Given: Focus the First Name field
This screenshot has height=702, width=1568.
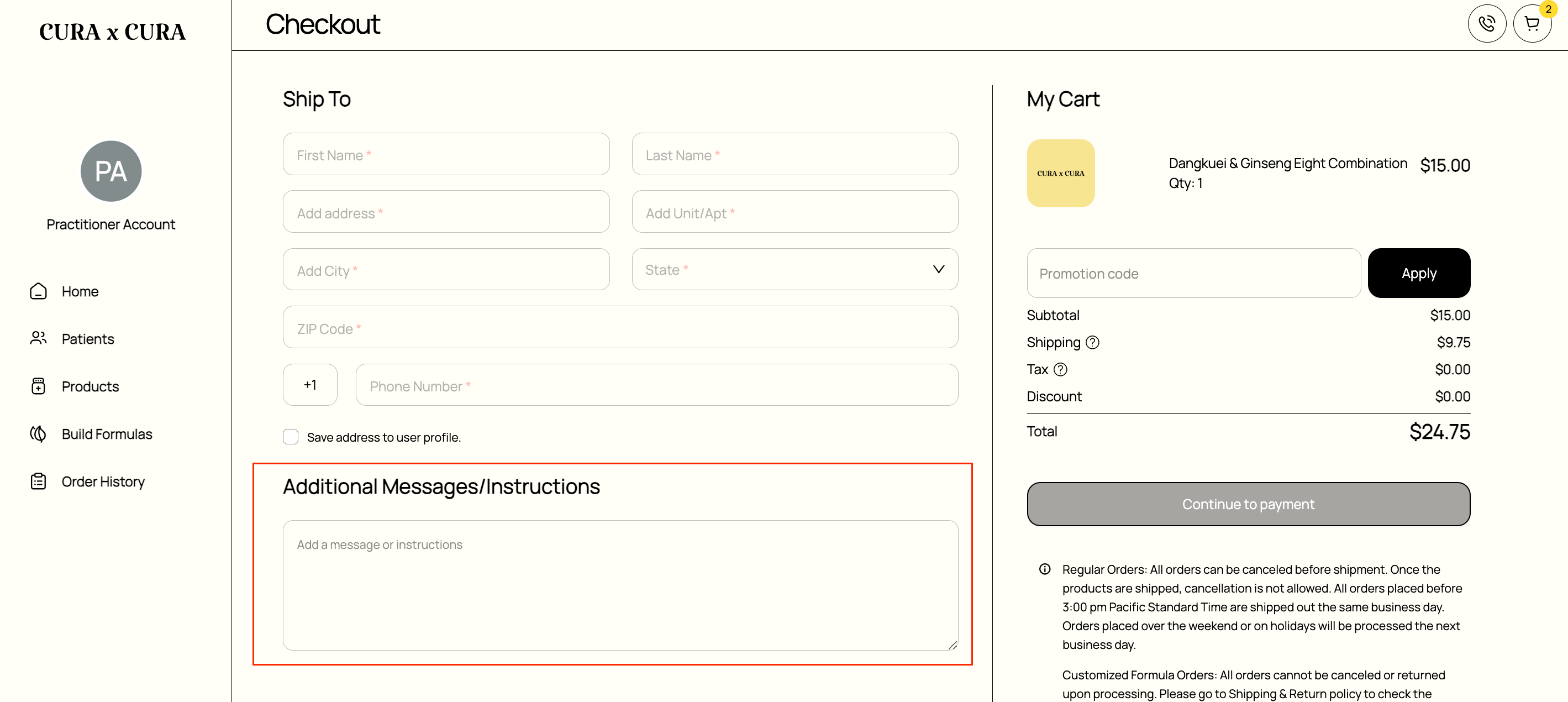Looking at the screenshot, I should pos(445,154).
